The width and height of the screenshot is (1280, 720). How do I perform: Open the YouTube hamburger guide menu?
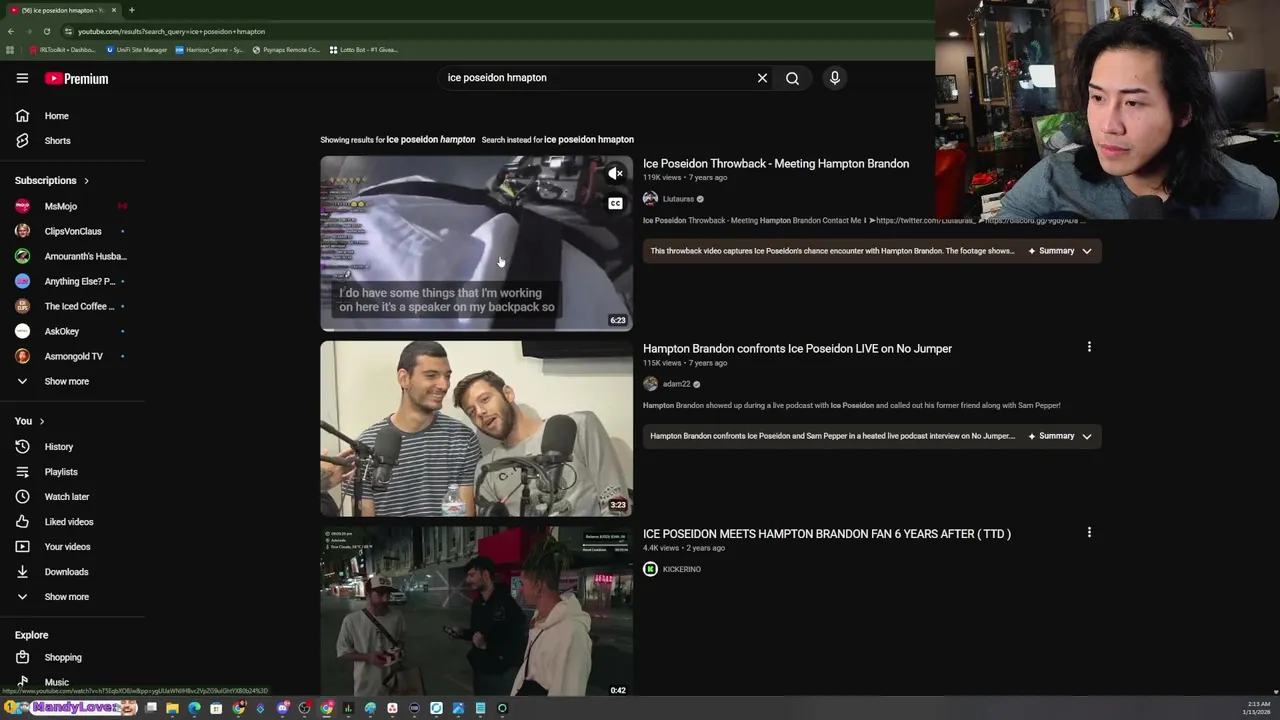[x=22, y=78]
